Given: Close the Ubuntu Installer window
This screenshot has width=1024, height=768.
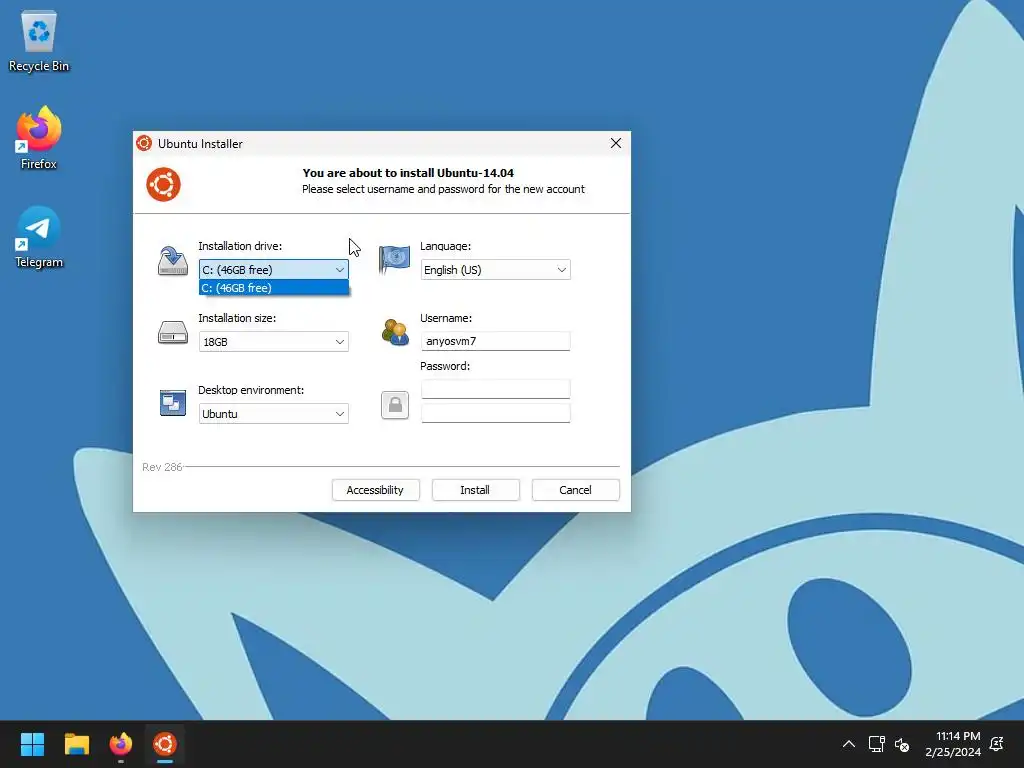Looking at the screenshot, I should (x=615, y=143).
